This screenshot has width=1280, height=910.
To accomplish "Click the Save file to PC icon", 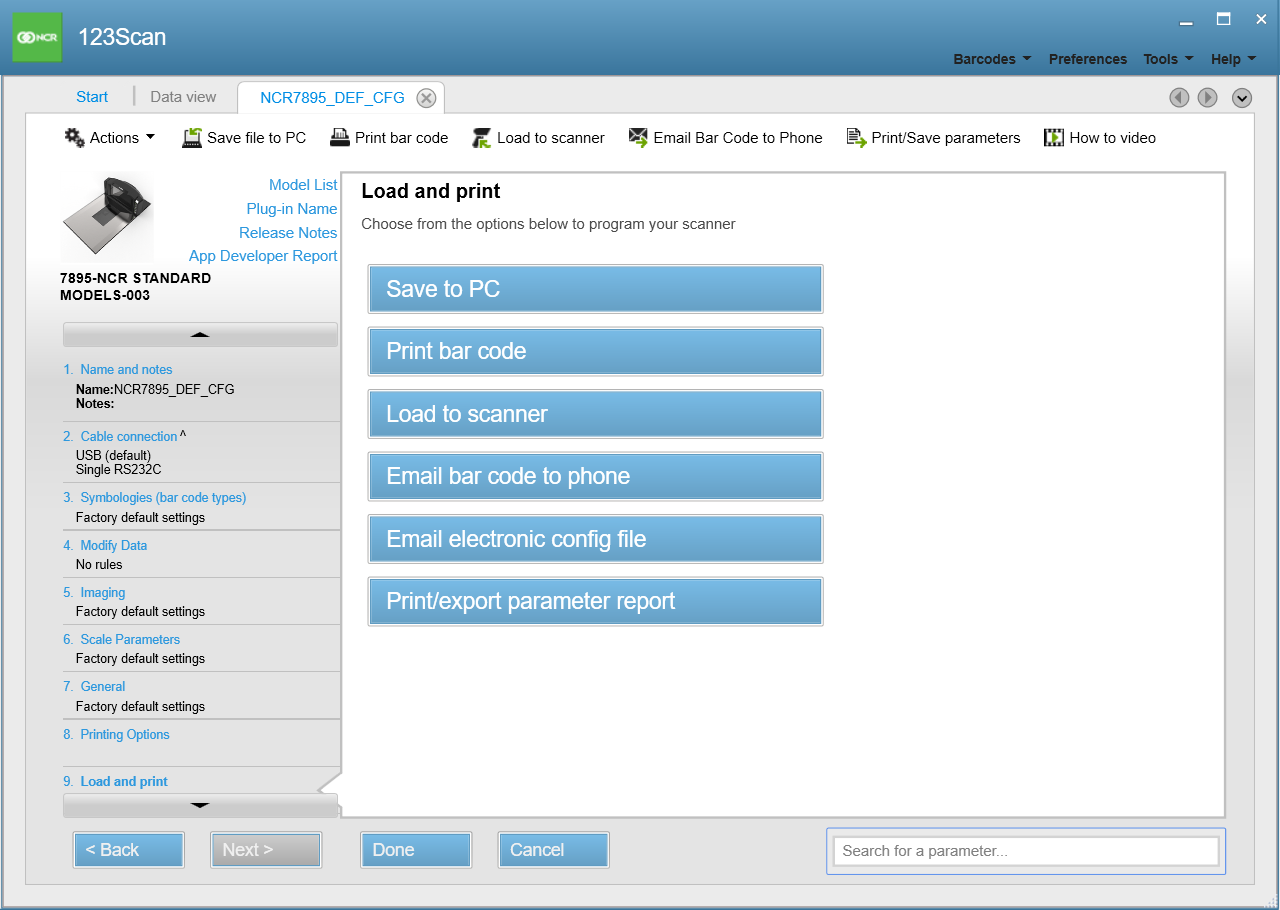I will point(192,138).
